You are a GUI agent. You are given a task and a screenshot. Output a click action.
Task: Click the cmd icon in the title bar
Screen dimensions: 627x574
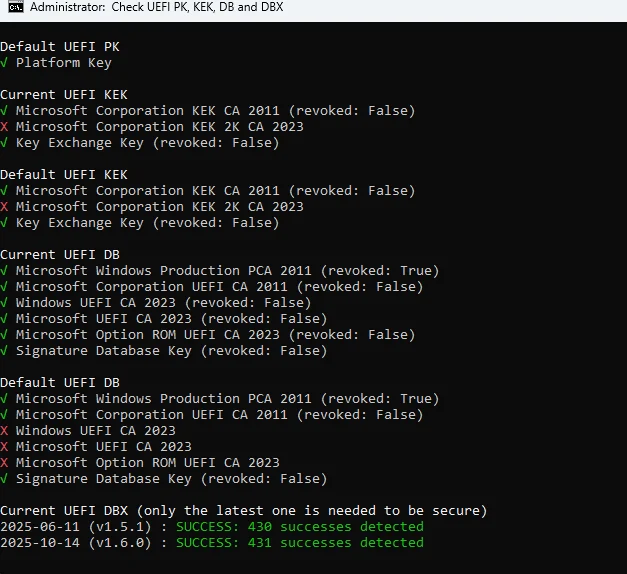click(x=16, y=7)
